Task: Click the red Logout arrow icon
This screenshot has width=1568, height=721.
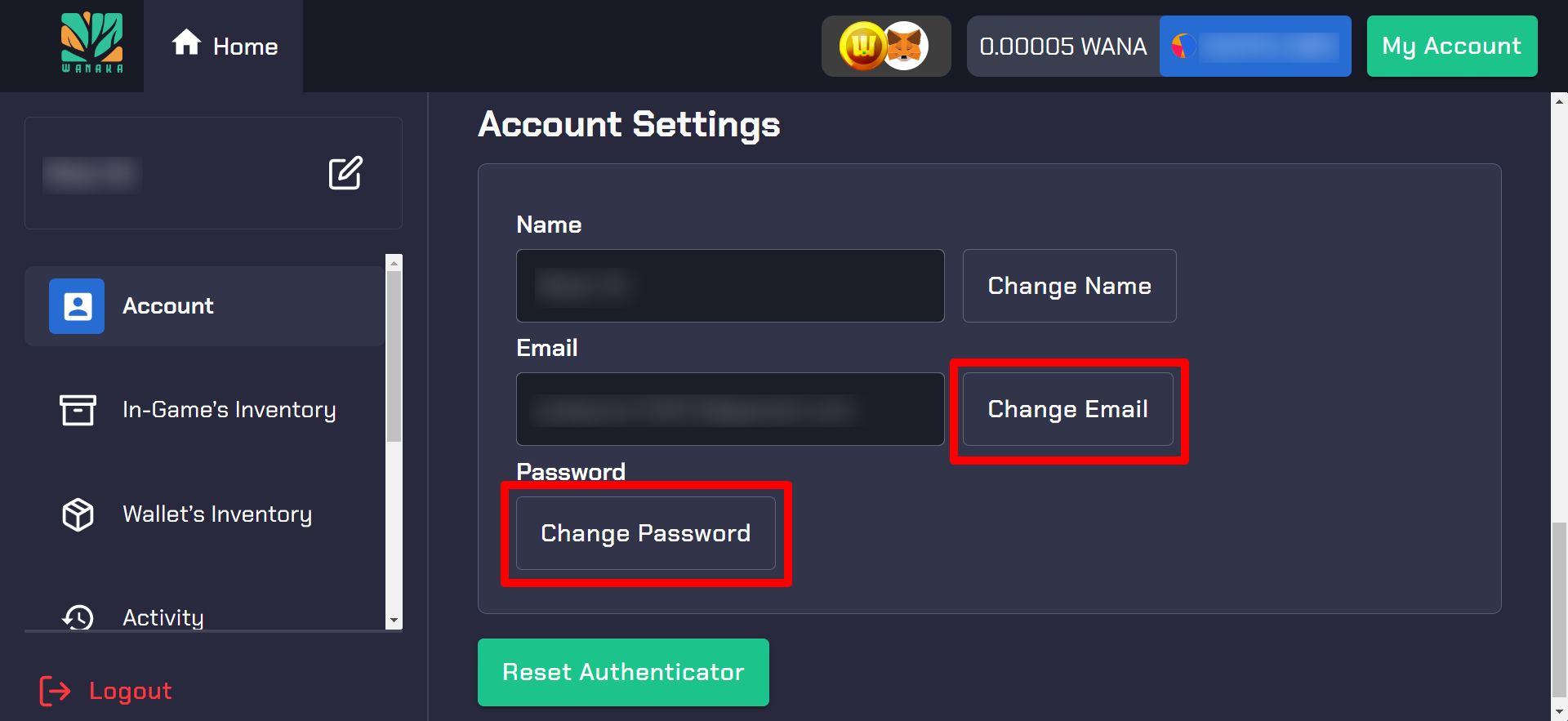Action: tap(56, 691)
